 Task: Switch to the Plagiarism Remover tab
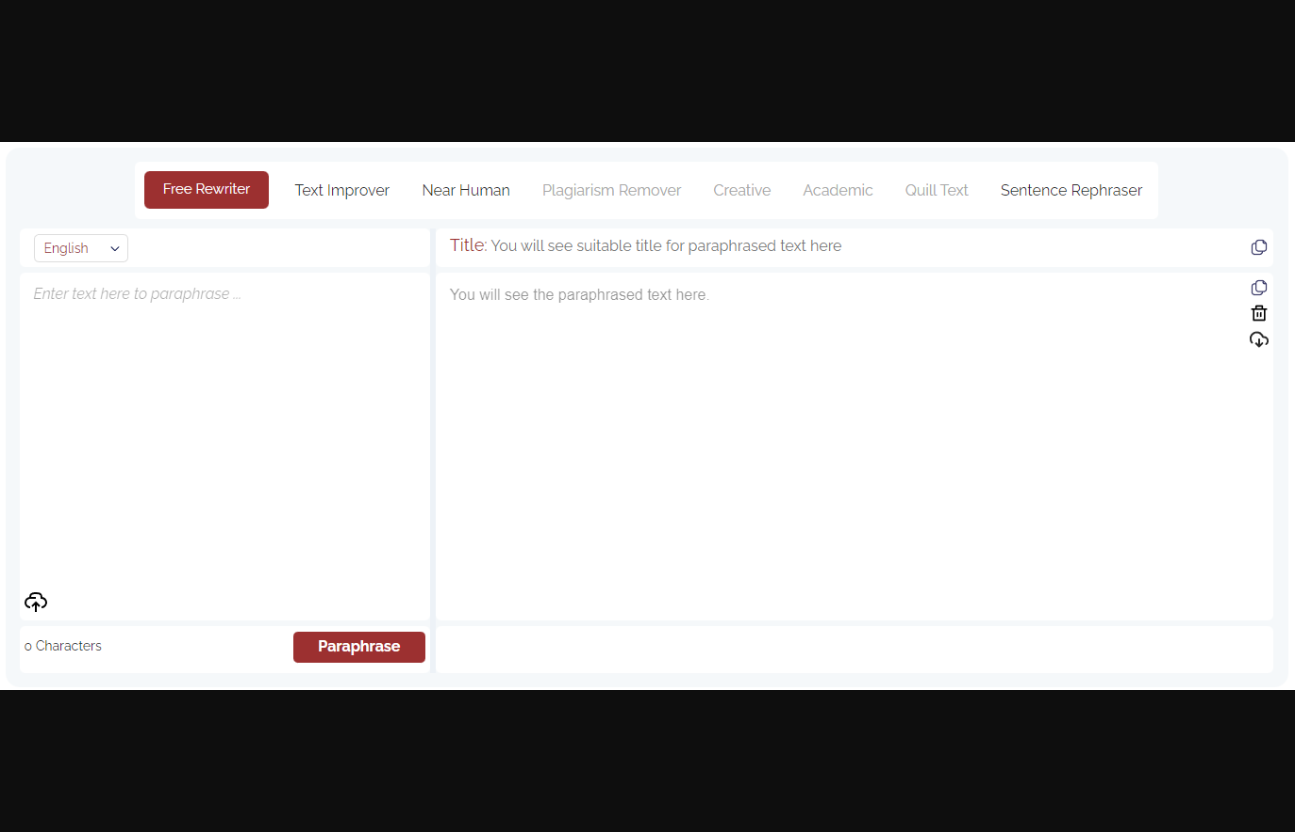[611, 190]
